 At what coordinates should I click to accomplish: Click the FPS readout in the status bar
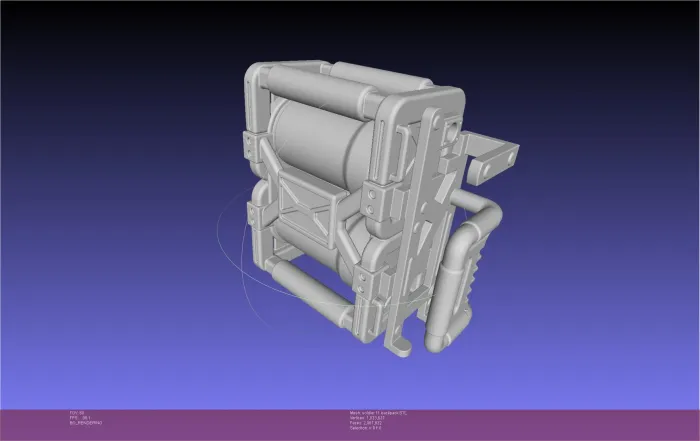(80, 418)
